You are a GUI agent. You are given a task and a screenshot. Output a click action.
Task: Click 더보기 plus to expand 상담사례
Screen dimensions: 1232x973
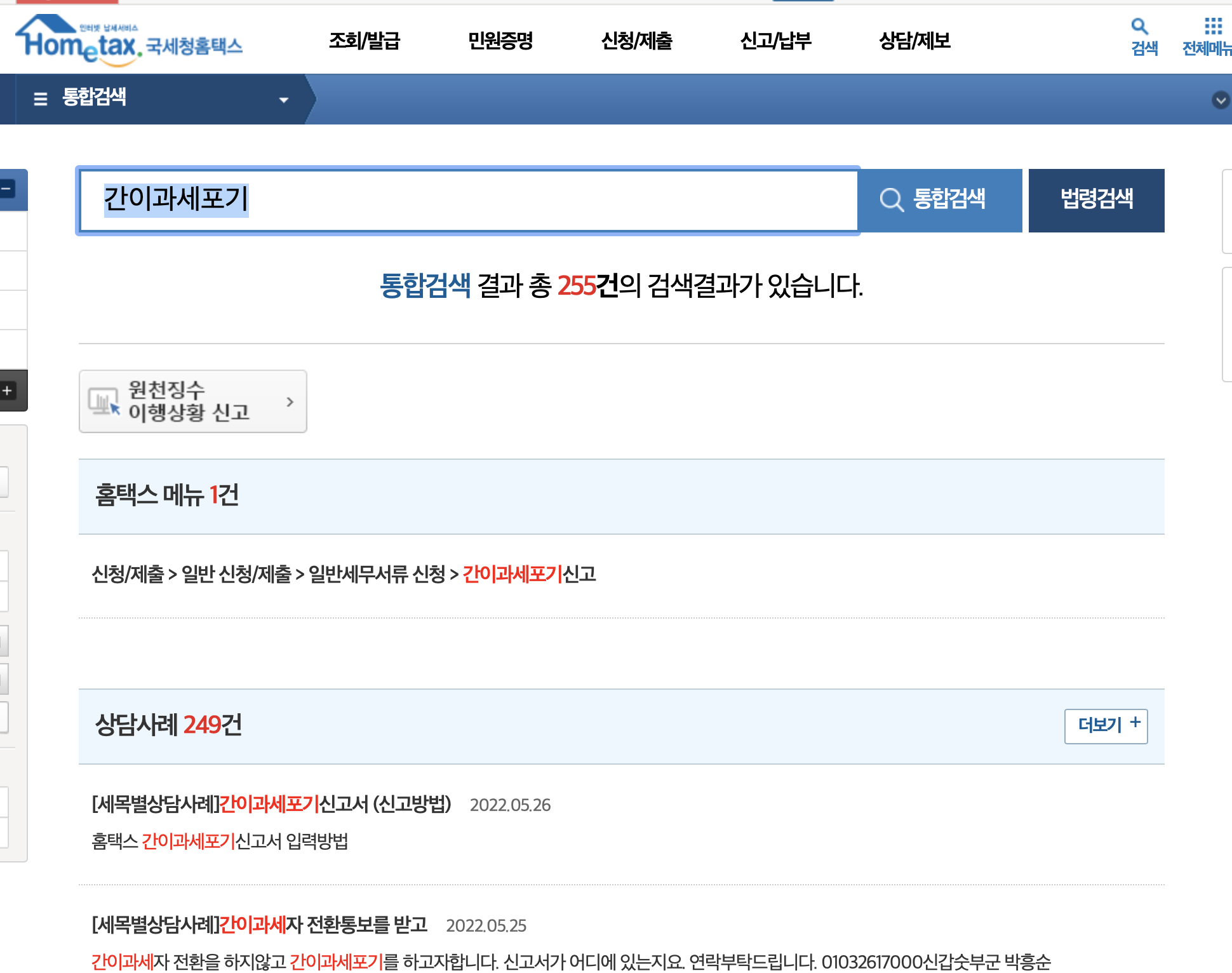1106,725
